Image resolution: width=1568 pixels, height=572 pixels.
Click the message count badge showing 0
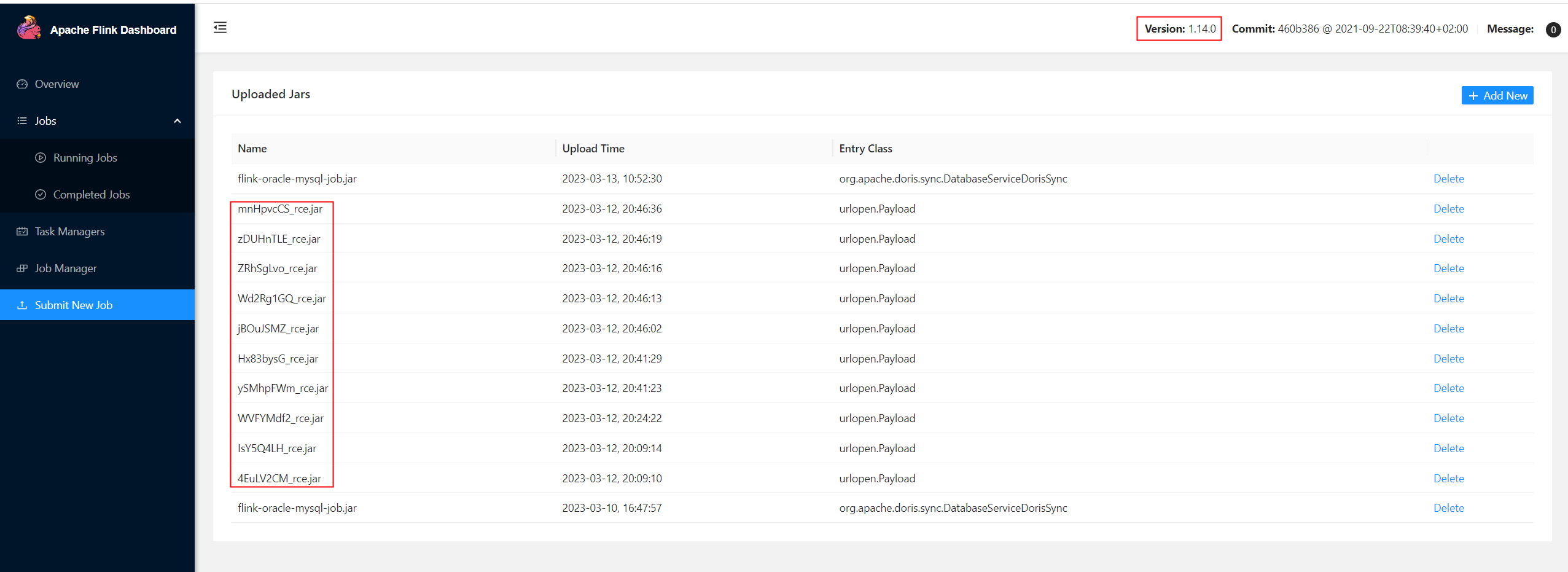point(1553,29)
